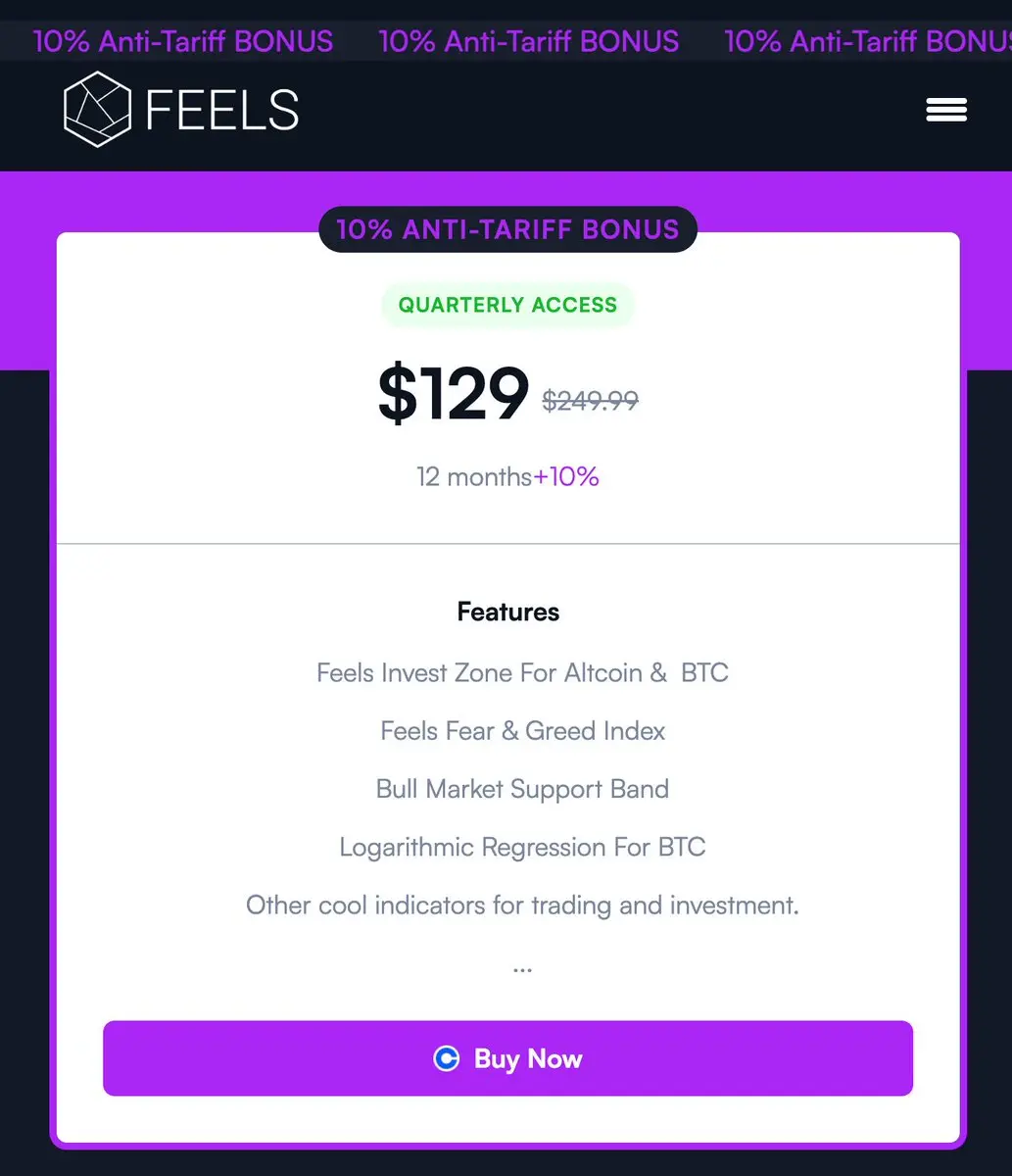Select the Quarterly Access label
Viewport: 1012px width, 1176px height.
click(507, 305)
